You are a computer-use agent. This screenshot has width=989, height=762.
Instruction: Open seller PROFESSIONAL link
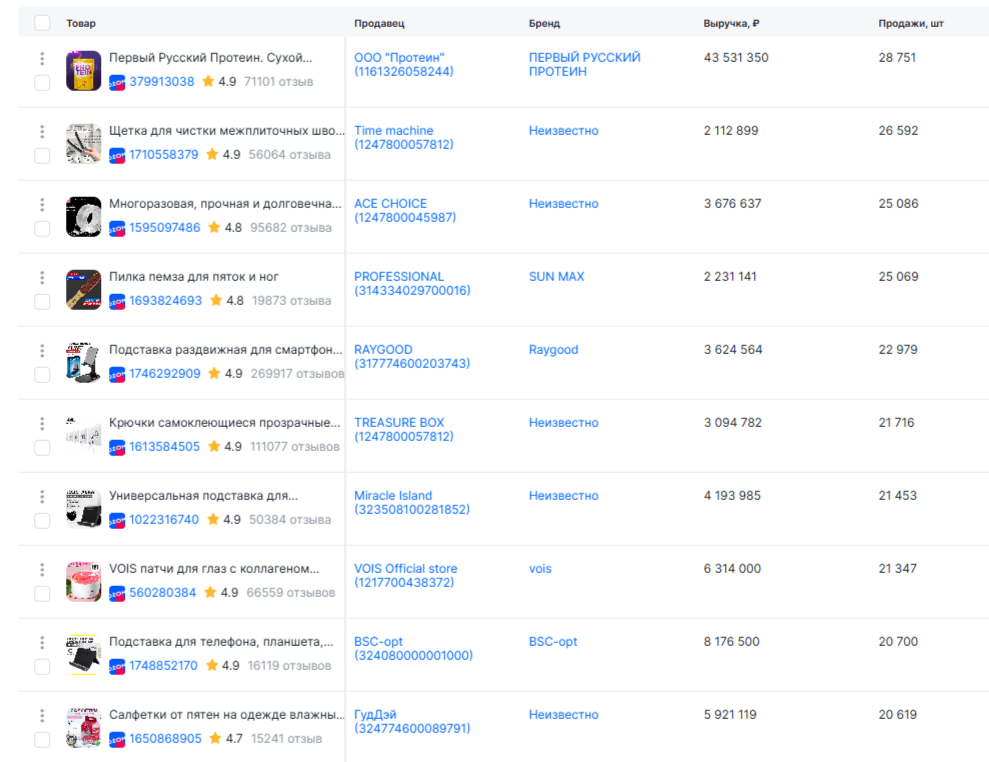click(x=413, y=284)
